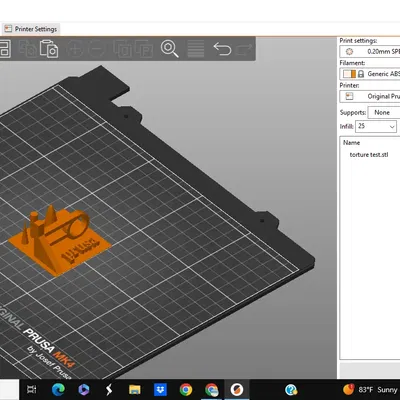Open the Get Help taskbar icon
Image resolution: width=400 pixels, height=400 pixels.
291,389
